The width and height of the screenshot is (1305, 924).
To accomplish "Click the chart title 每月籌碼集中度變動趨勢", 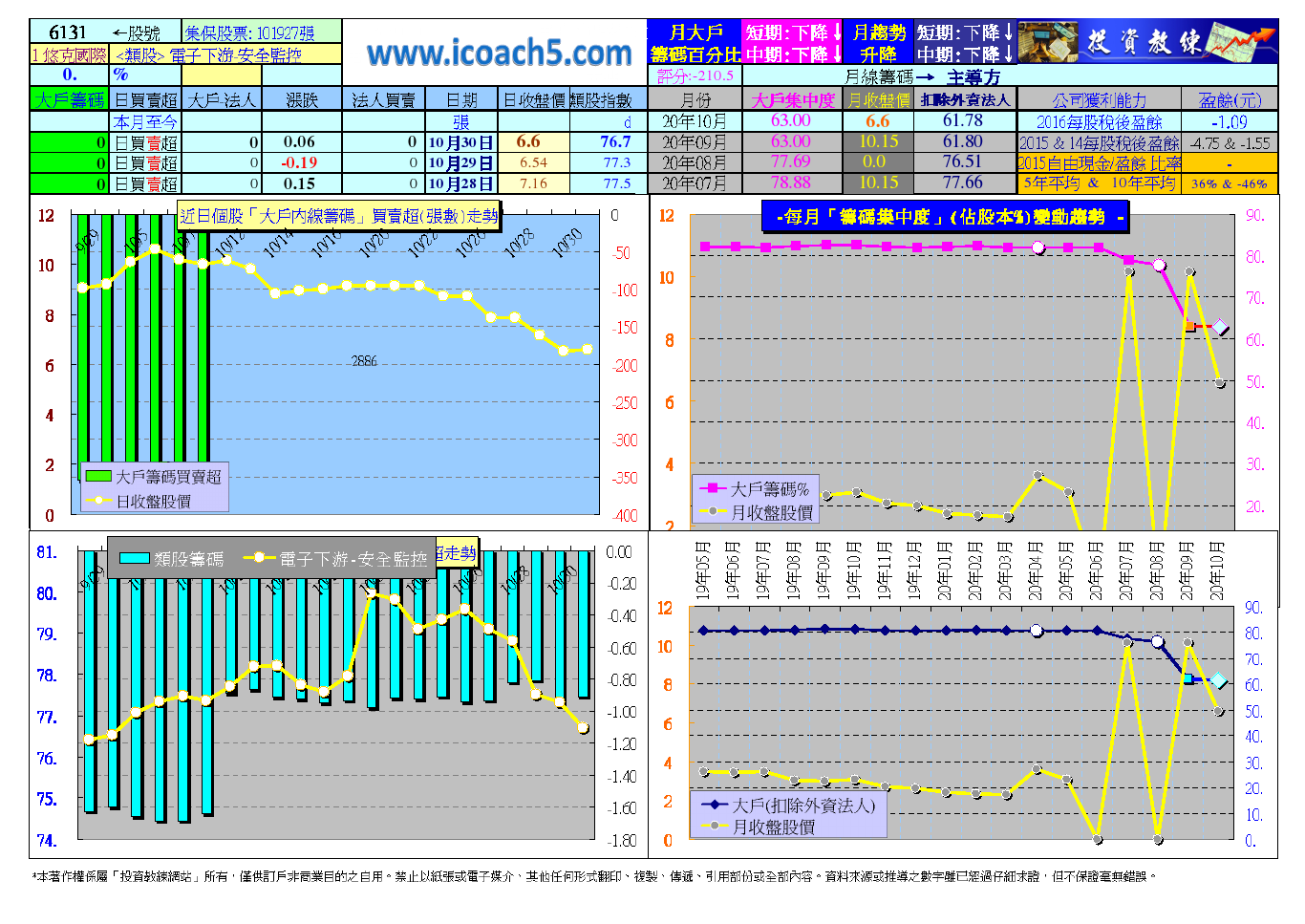I will pos(944,217).
